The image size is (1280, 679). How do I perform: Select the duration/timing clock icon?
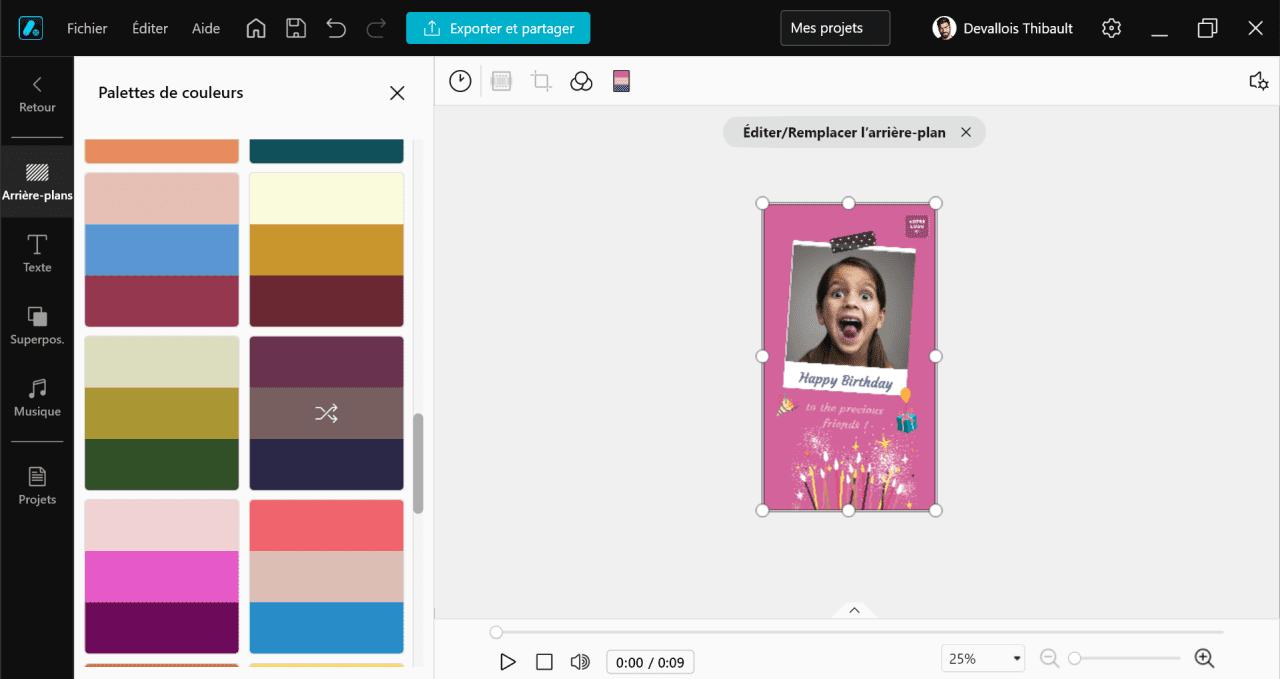click(459, 81)
